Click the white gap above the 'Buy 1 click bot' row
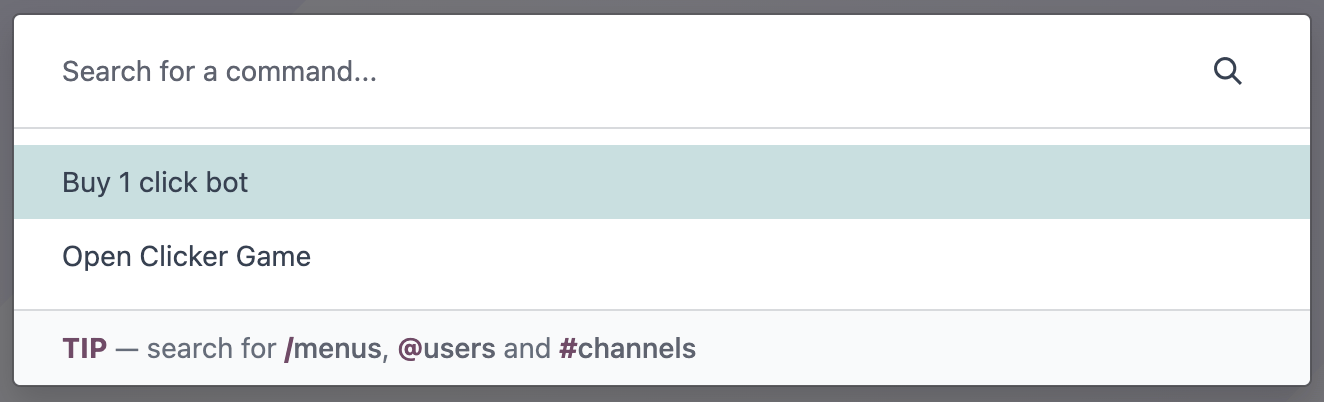1324x402 pixels. 660,137
